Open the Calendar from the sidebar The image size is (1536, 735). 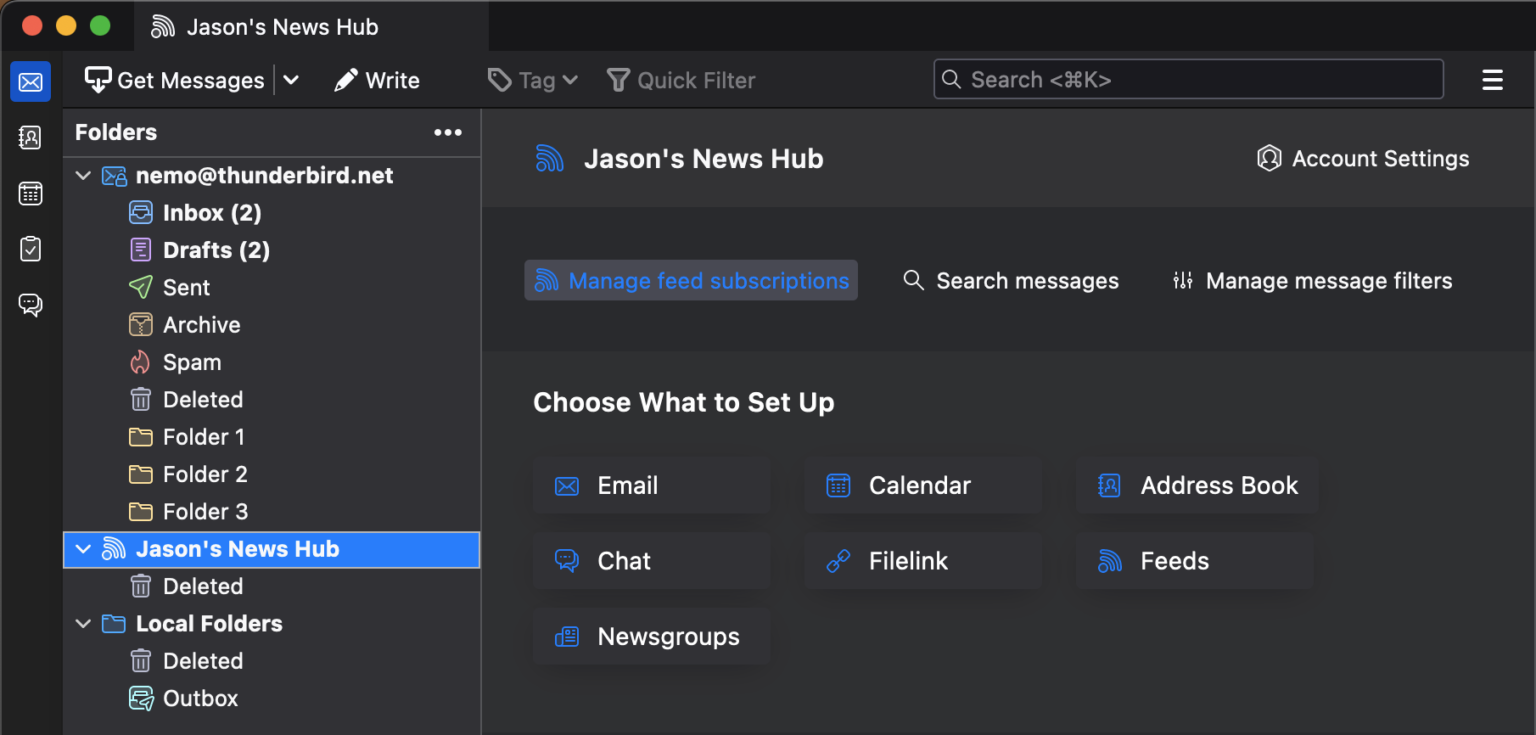[x=30, y=193]
